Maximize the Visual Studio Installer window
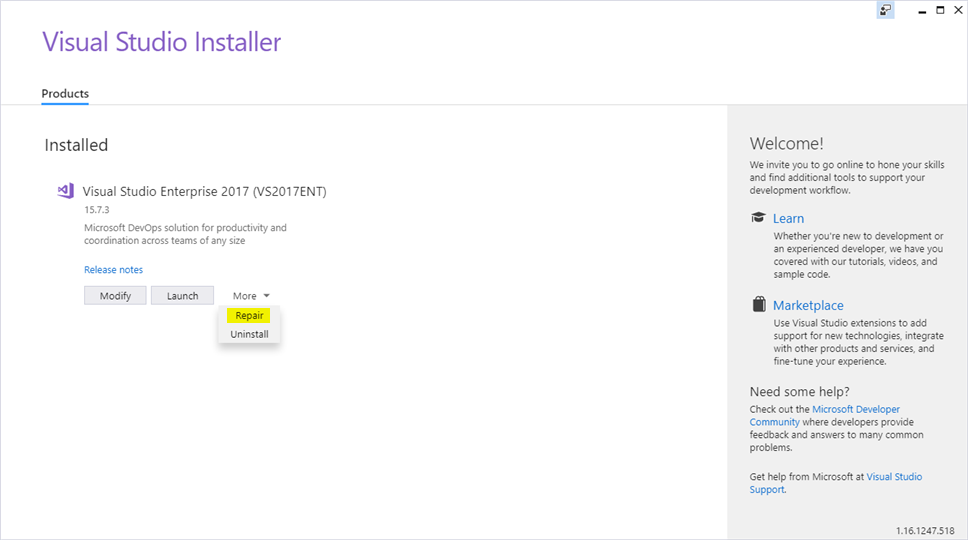This screenshot has width=968, height=540. [940, 10]
